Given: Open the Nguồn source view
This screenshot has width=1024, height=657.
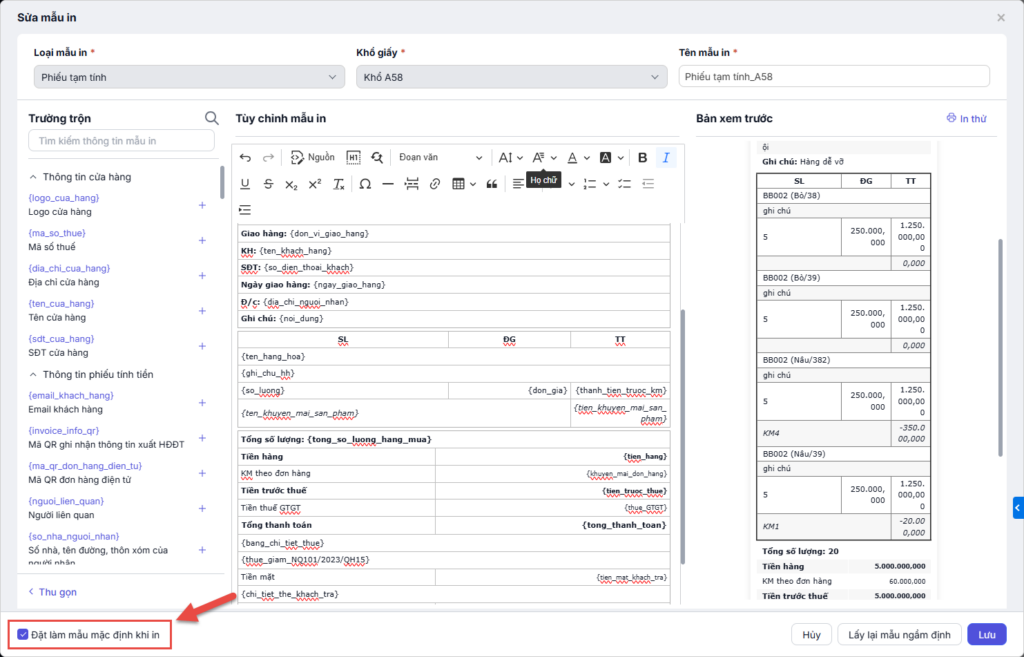Looking at the screenshot, I should (312, 158).
